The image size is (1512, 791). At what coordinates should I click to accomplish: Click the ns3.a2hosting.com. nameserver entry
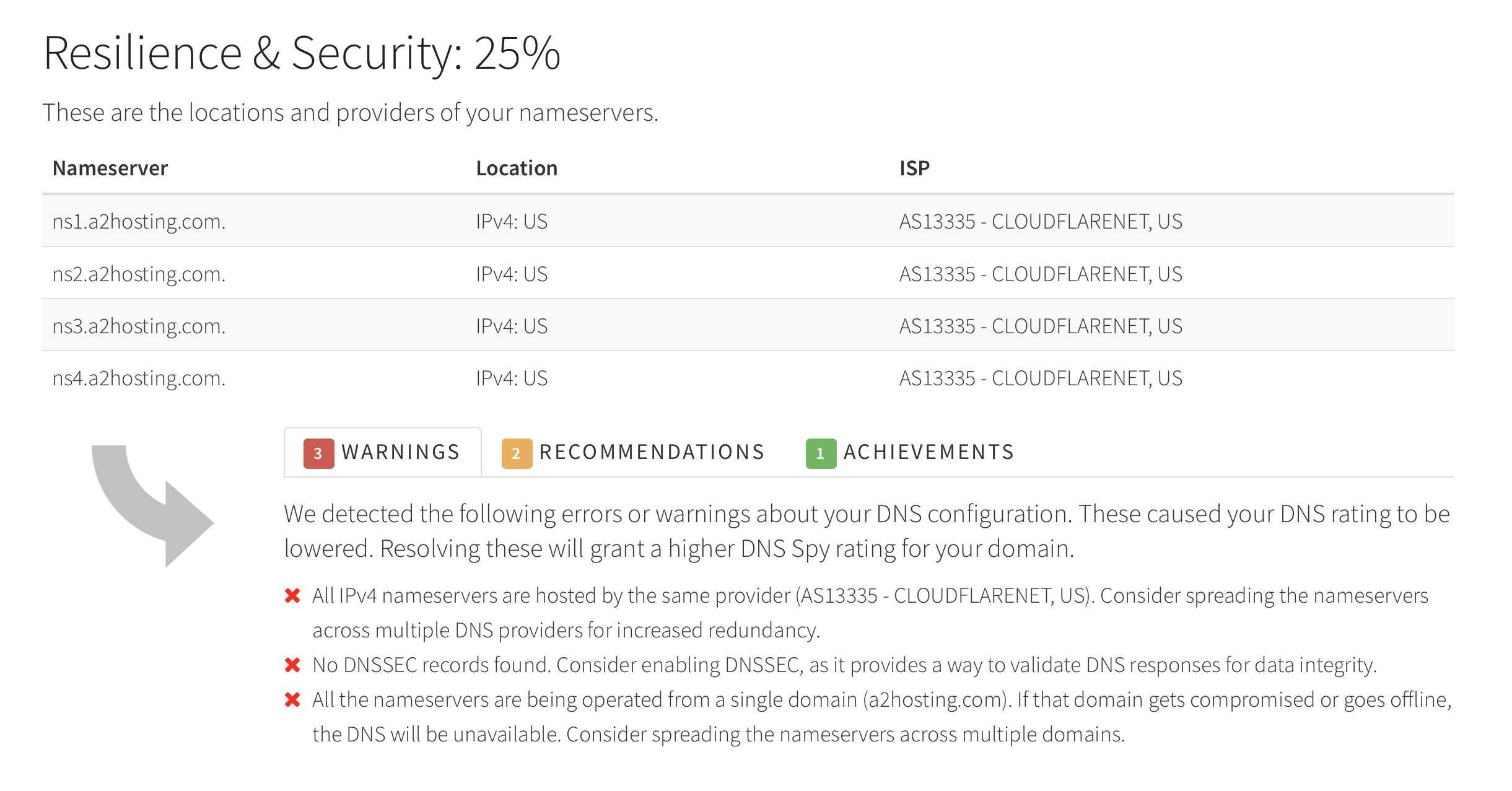[139, 326]
